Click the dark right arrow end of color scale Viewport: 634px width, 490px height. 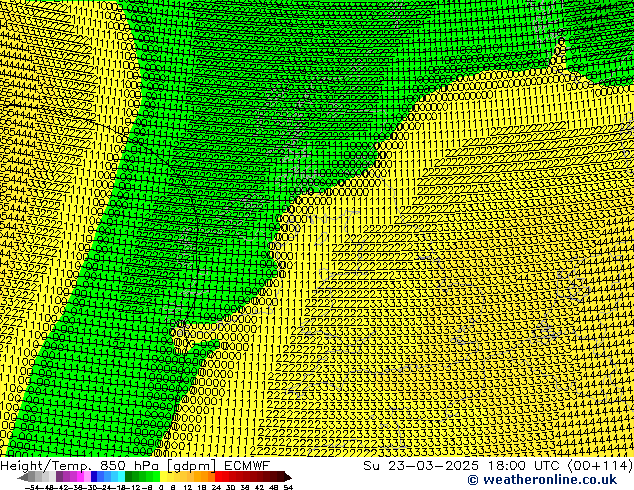click(288, 477)
